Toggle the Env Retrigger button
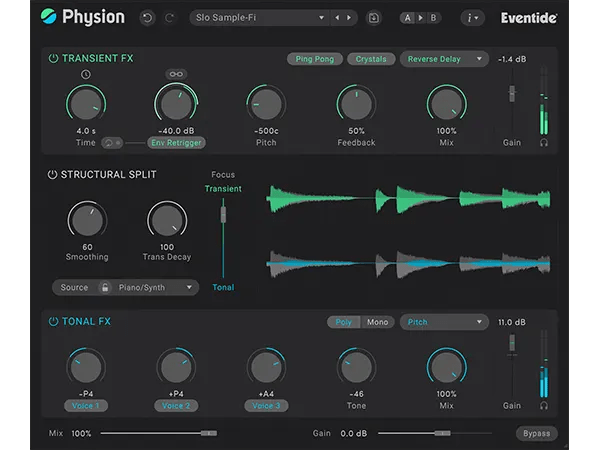 tap(176, 143)
